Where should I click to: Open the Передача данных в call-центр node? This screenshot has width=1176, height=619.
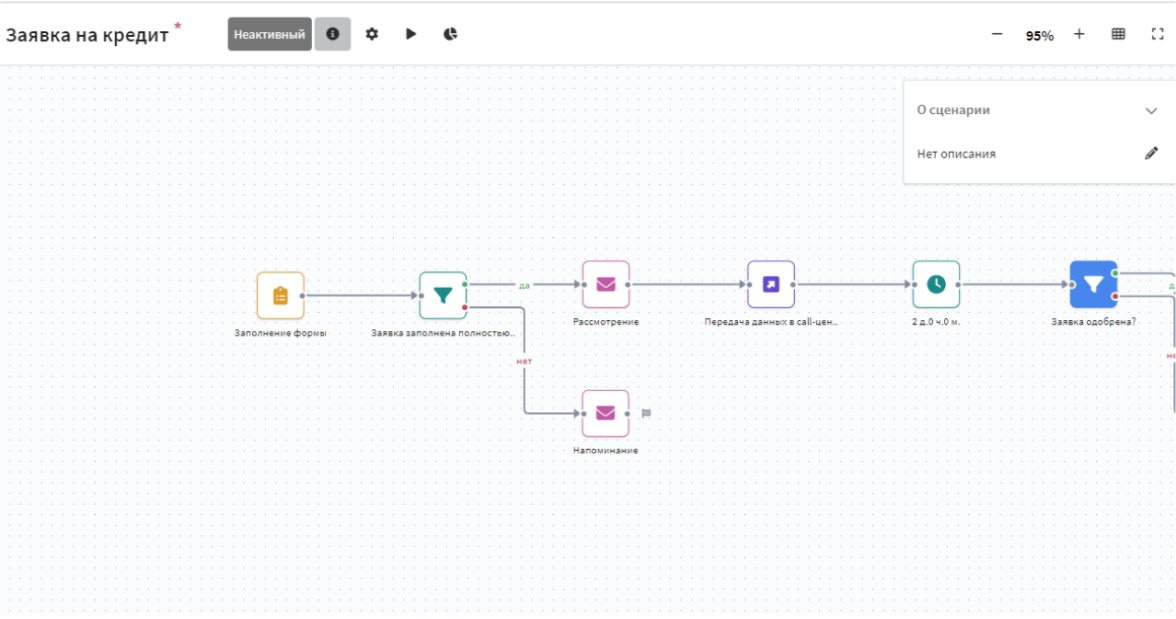[x=771, y=284]
